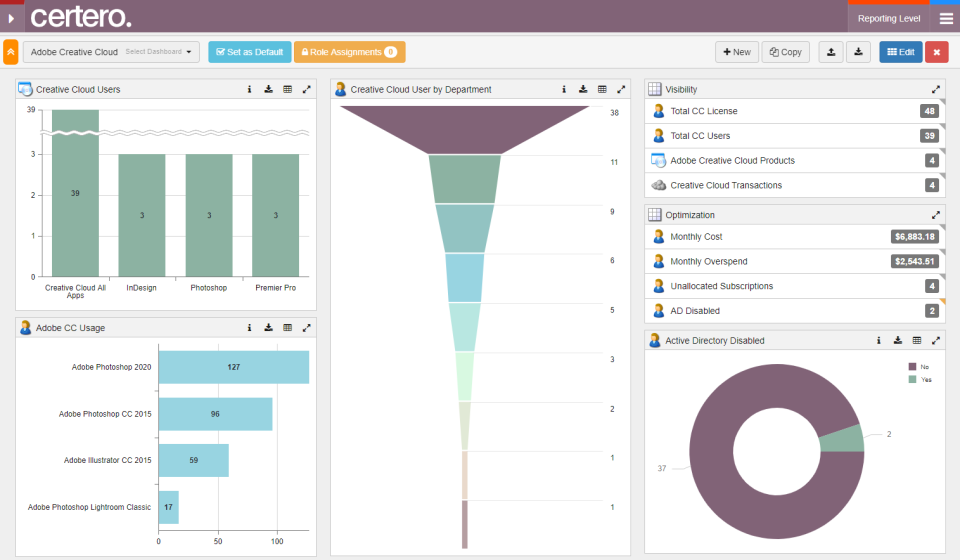960x560 pixels.
Task: Download Adobe CC Usage chart
Action: point(268,327)
